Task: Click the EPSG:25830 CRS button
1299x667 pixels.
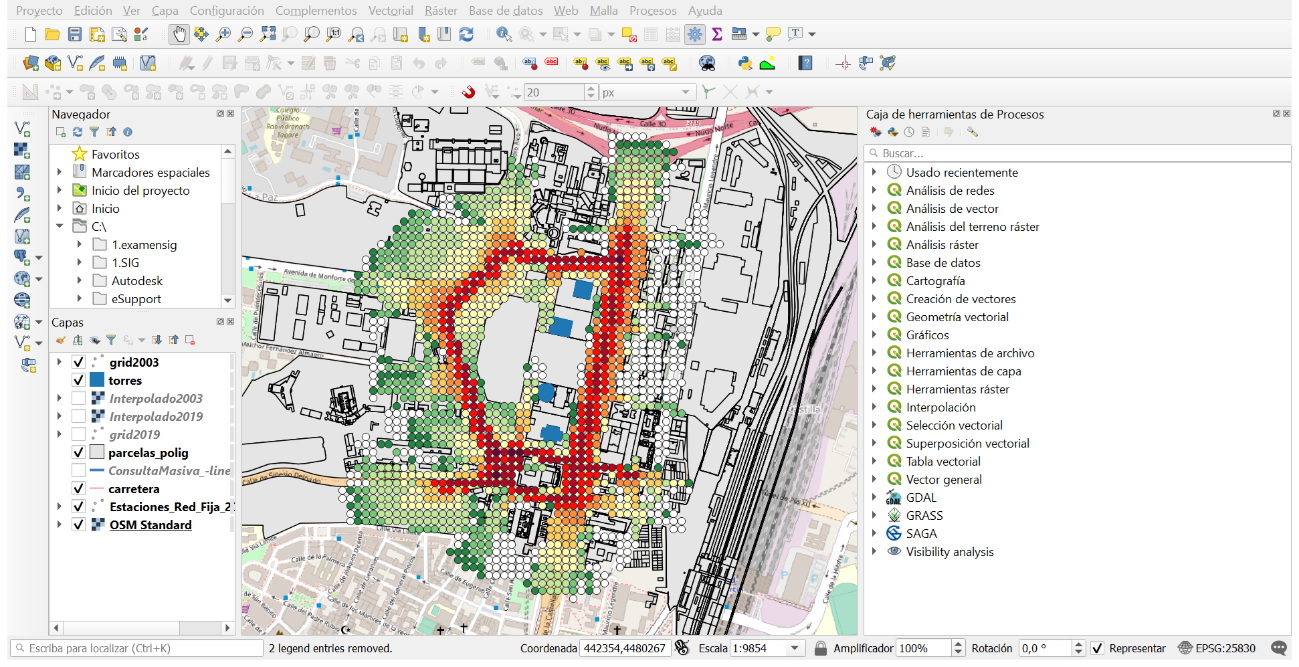Action: (x=1217, y=648)
